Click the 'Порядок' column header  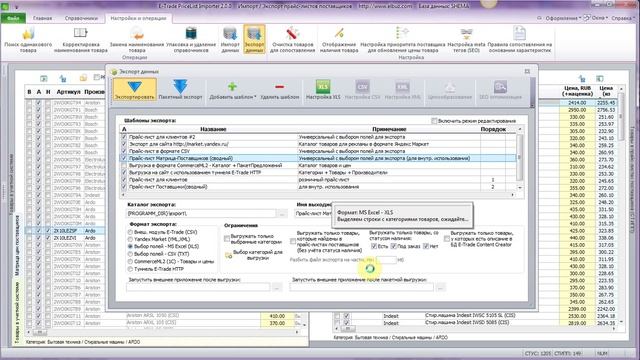pyautogui.click(x=493, y=129)
